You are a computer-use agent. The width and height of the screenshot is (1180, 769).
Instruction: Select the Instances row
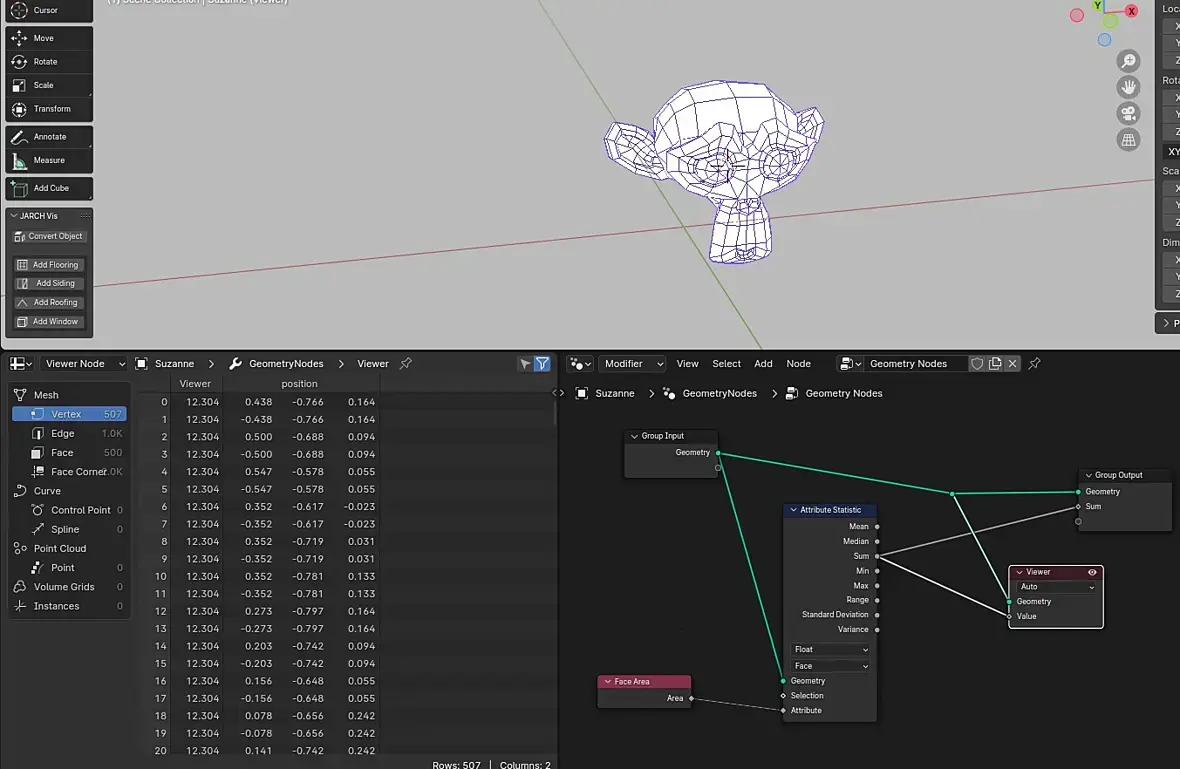click(69, 606)
